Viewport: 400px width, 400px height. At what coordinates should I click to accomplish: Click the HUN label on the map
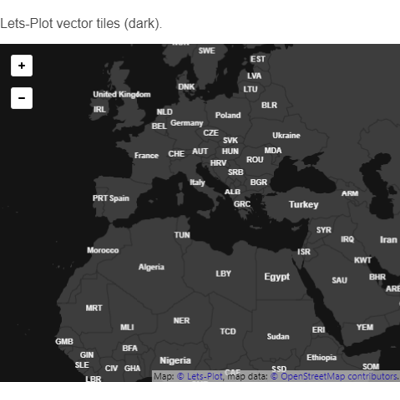click(230, 151)
